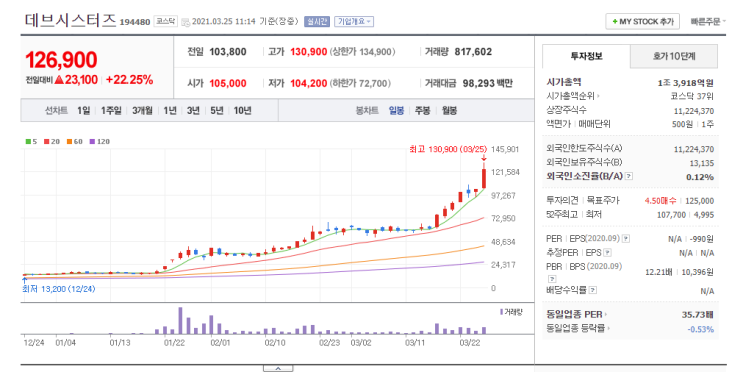The width and height of the screenshot is (743, 372).
Task: Select the 3년 line chart period
Action: pos(193,110)
